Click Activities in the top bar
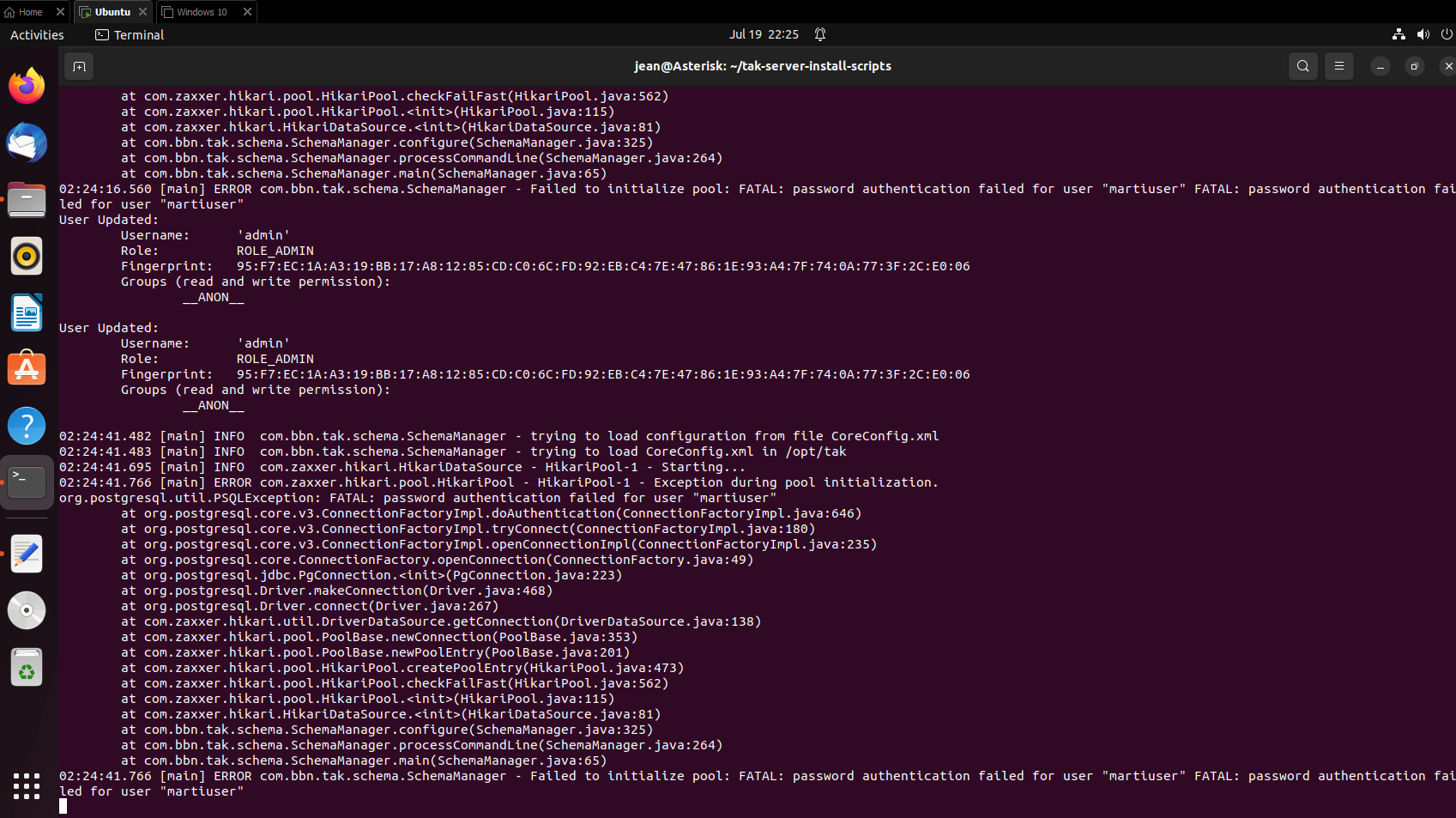 (37, 34)
